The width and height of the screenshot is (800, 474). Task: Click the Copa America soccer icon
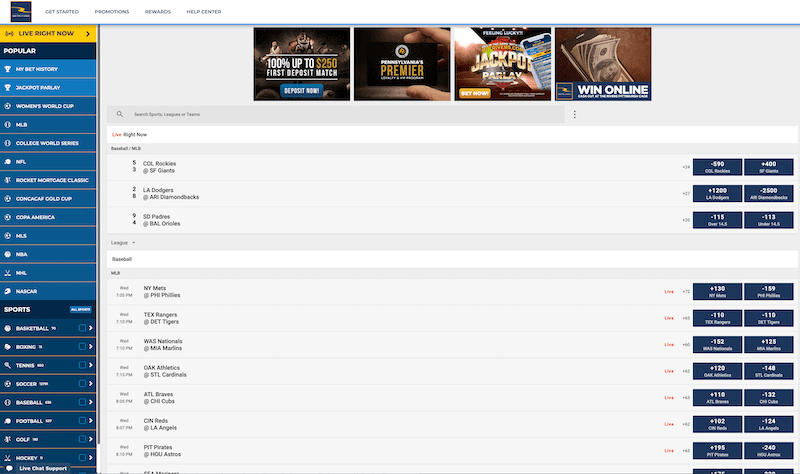[x=8, y=217]
